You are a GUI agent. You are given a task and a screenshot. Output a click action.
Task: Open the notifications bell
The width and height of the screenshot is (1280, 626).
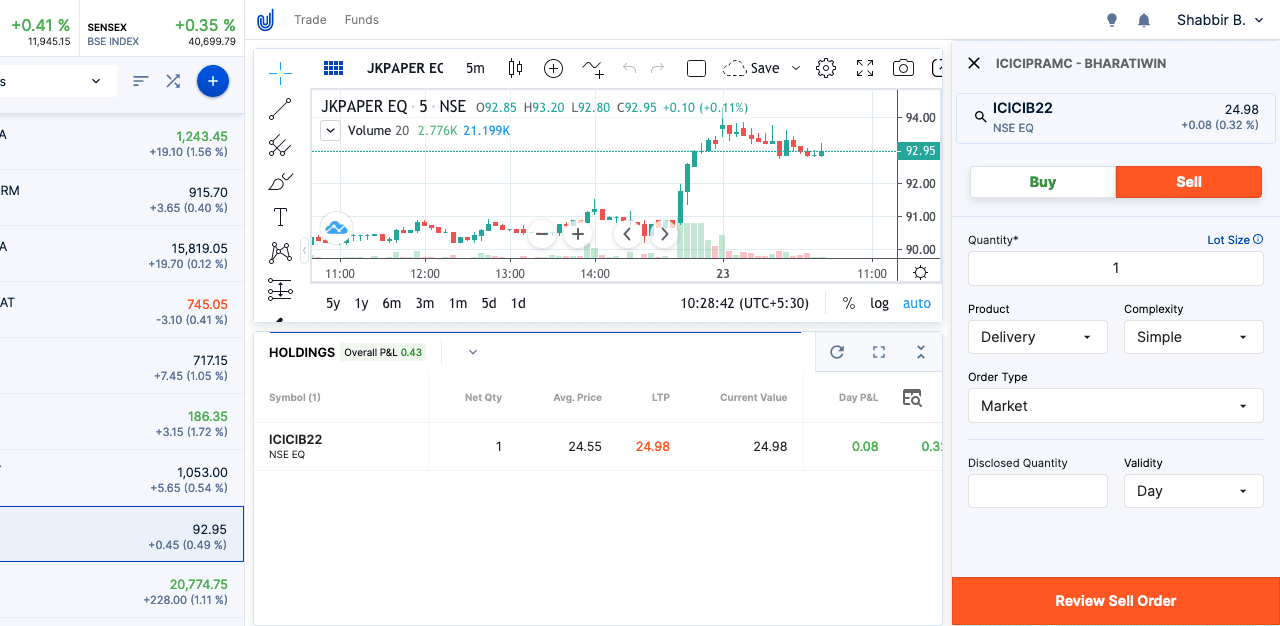[x=1144, y=20]
